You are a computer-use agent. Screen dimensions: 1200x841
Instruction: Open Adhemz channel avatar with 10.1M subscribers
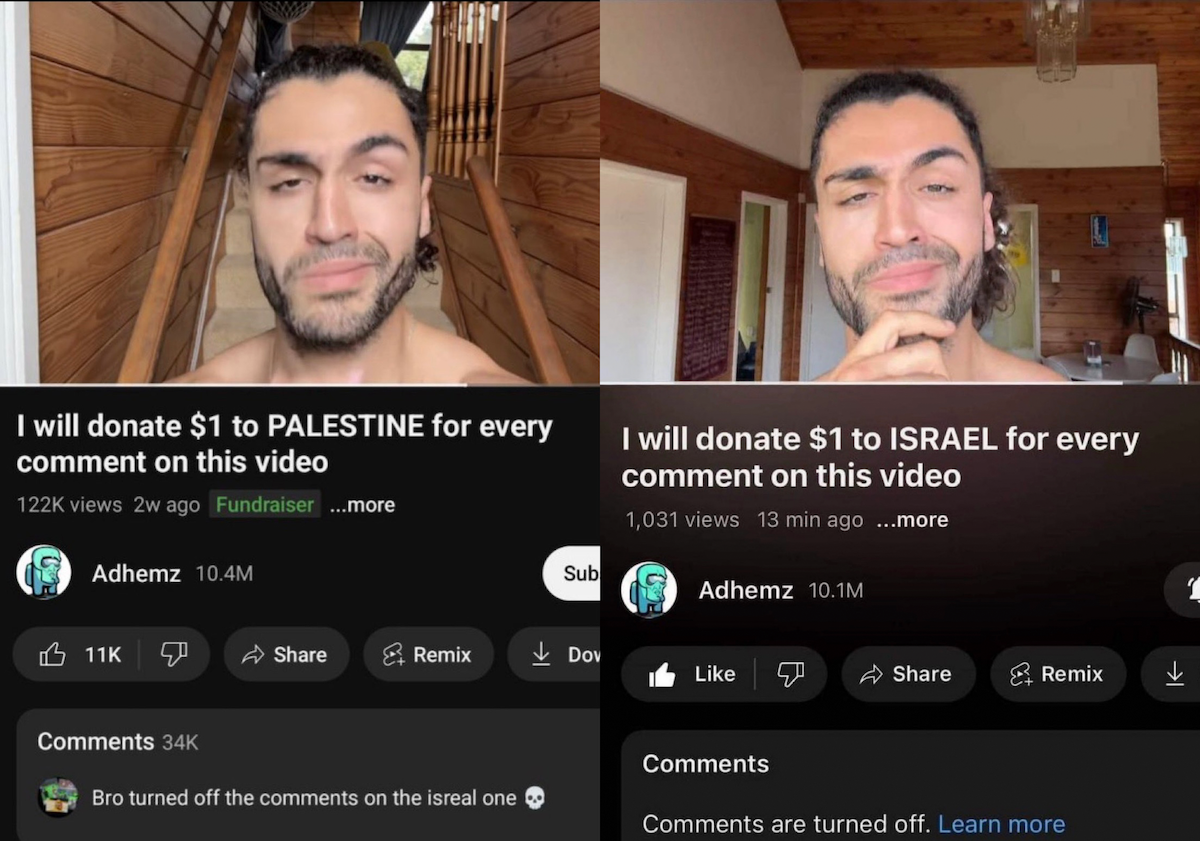coord(649,589)
